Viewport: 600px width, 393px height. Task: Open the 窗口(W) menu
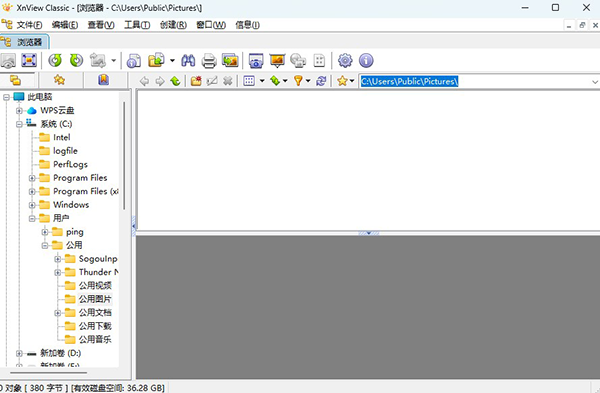coord(211,25)
